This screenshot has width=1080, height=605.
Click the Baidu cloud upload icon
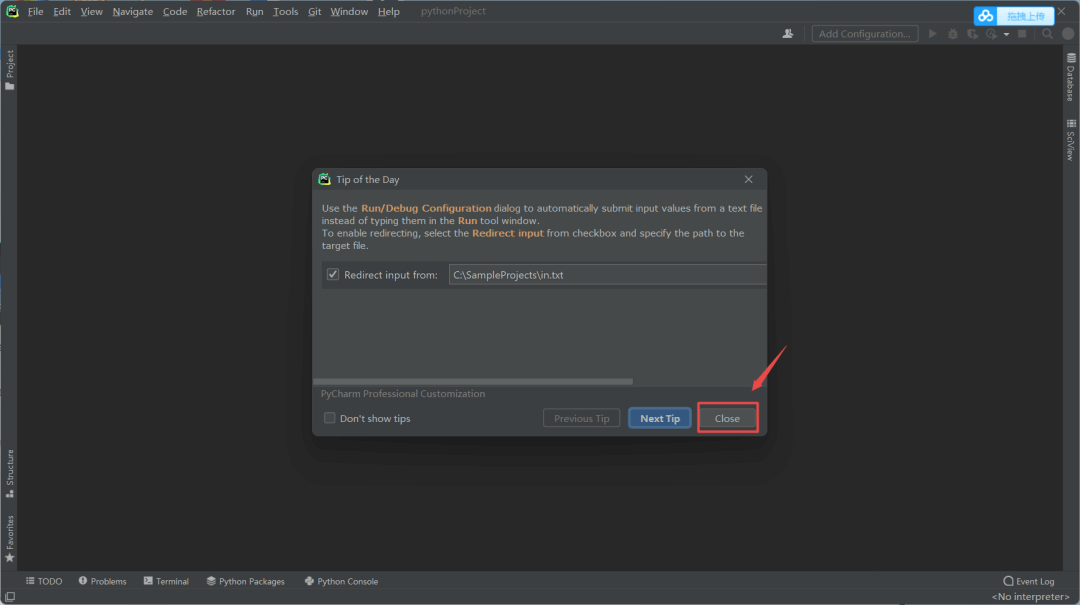coord(986,16)
